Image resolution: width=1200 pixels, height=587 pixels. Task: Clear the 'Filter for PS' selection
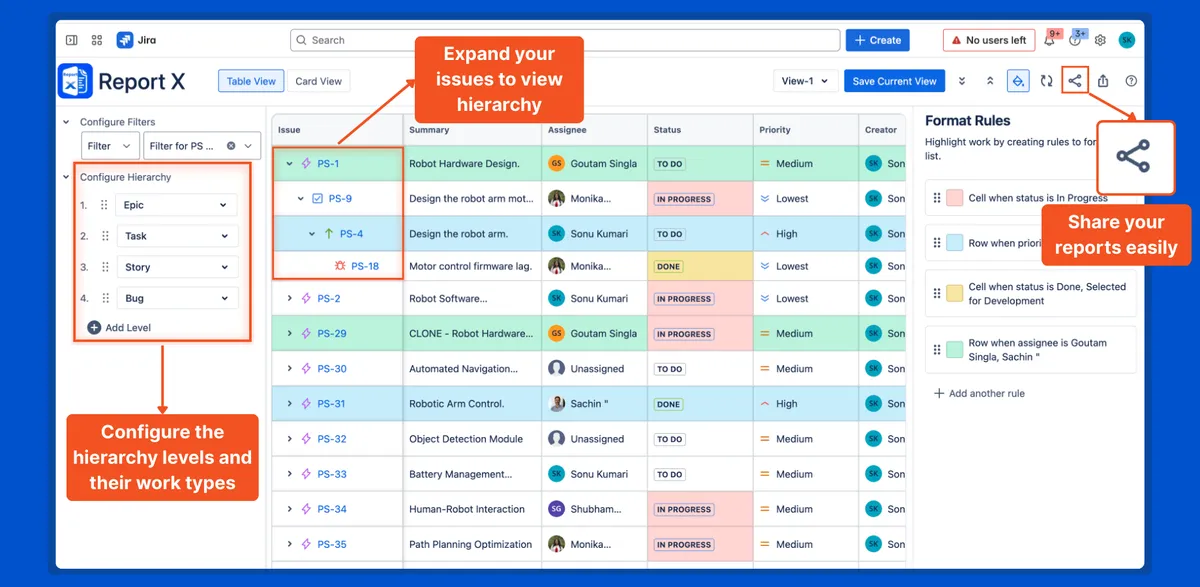click(231, 146)
